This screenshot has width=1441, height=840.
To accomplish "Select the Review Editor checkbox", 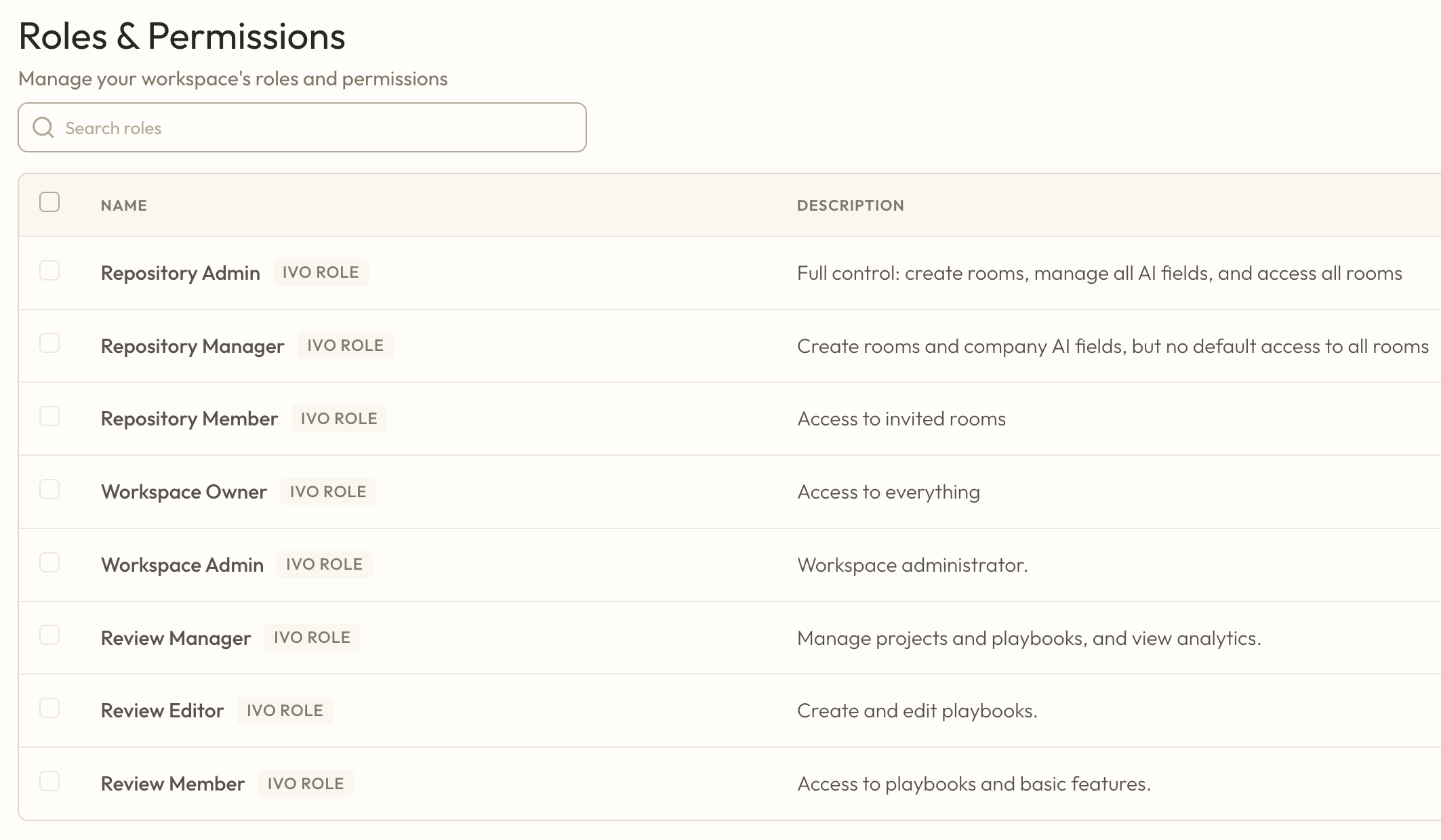I will [x=49, y=708].
